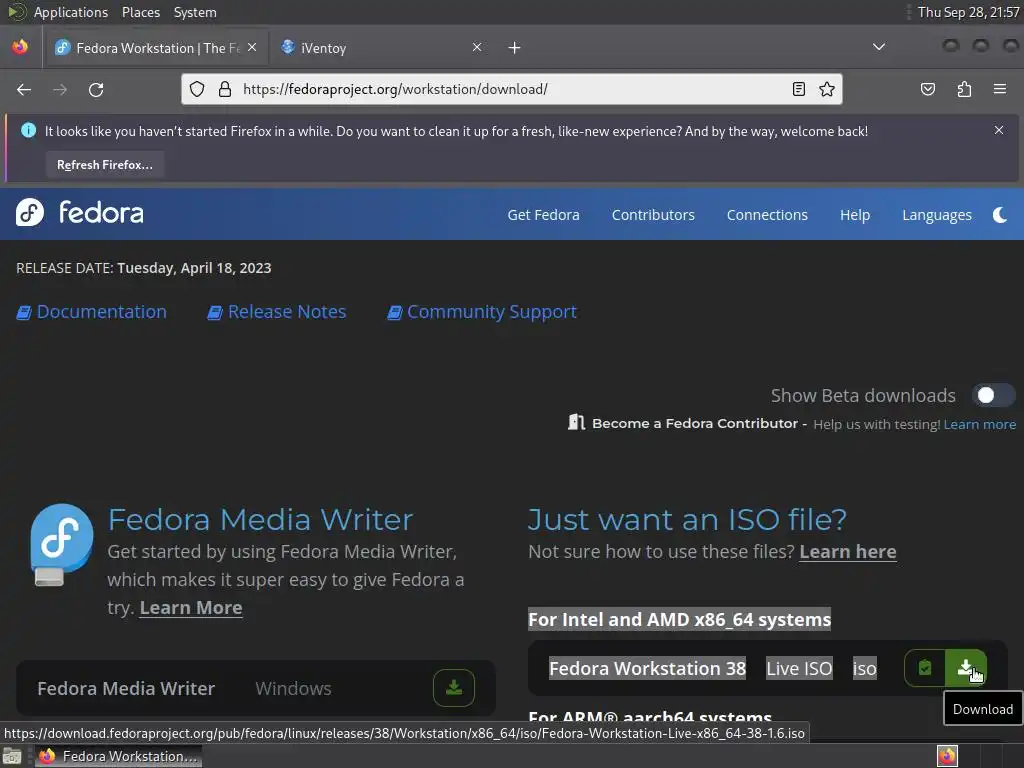
Task: Open the Connections menu
Action: (767, 215)
